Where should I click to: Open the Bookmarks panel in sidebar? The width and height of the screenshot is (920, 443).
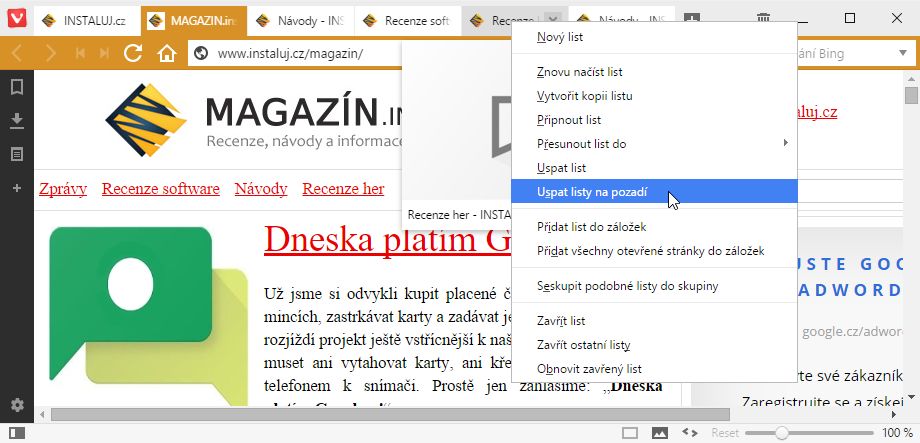coord(17,87)
